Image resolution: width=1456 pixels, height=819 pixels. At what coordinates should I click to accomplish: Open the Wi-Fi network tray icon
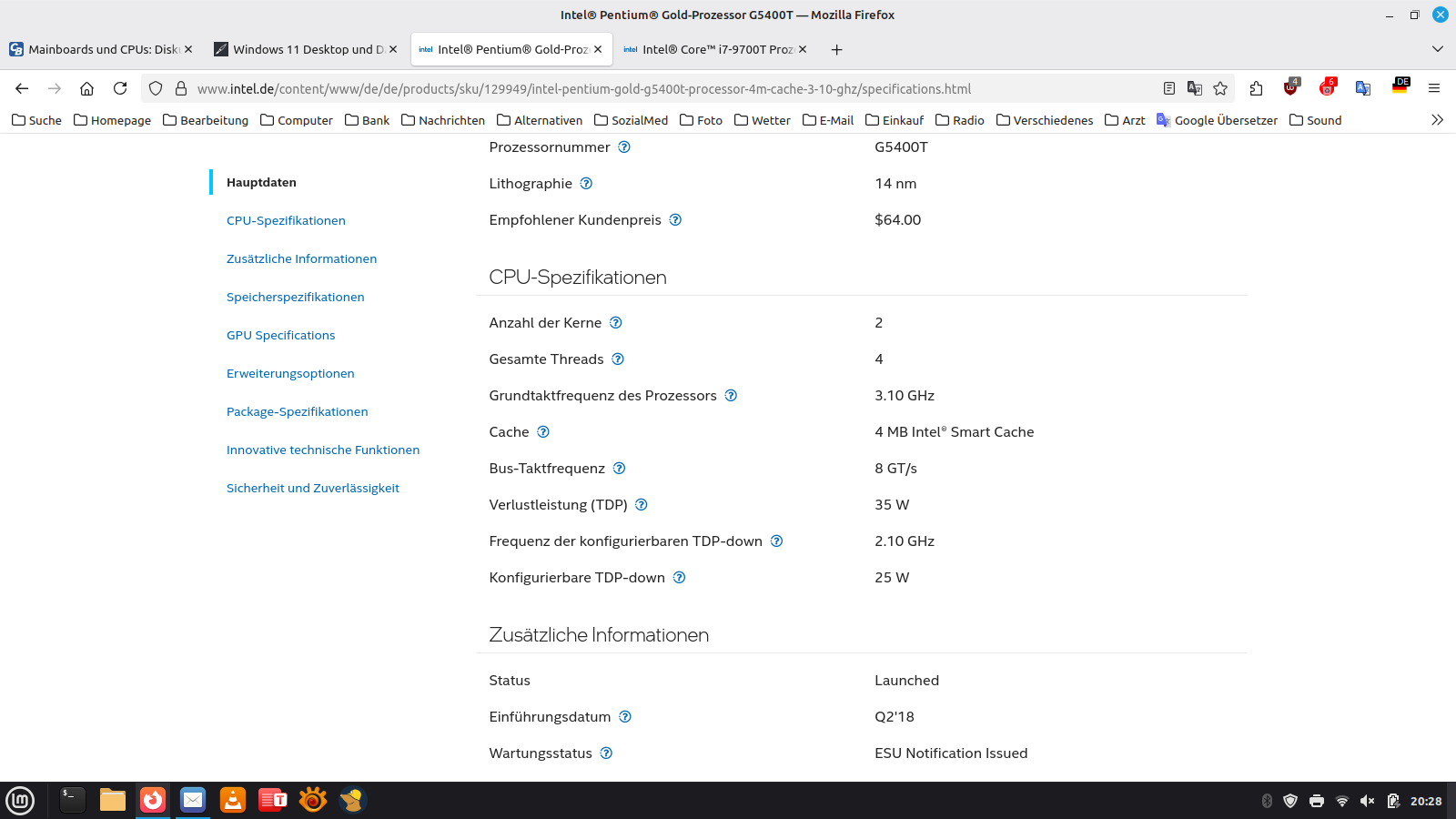(1341, 801)
